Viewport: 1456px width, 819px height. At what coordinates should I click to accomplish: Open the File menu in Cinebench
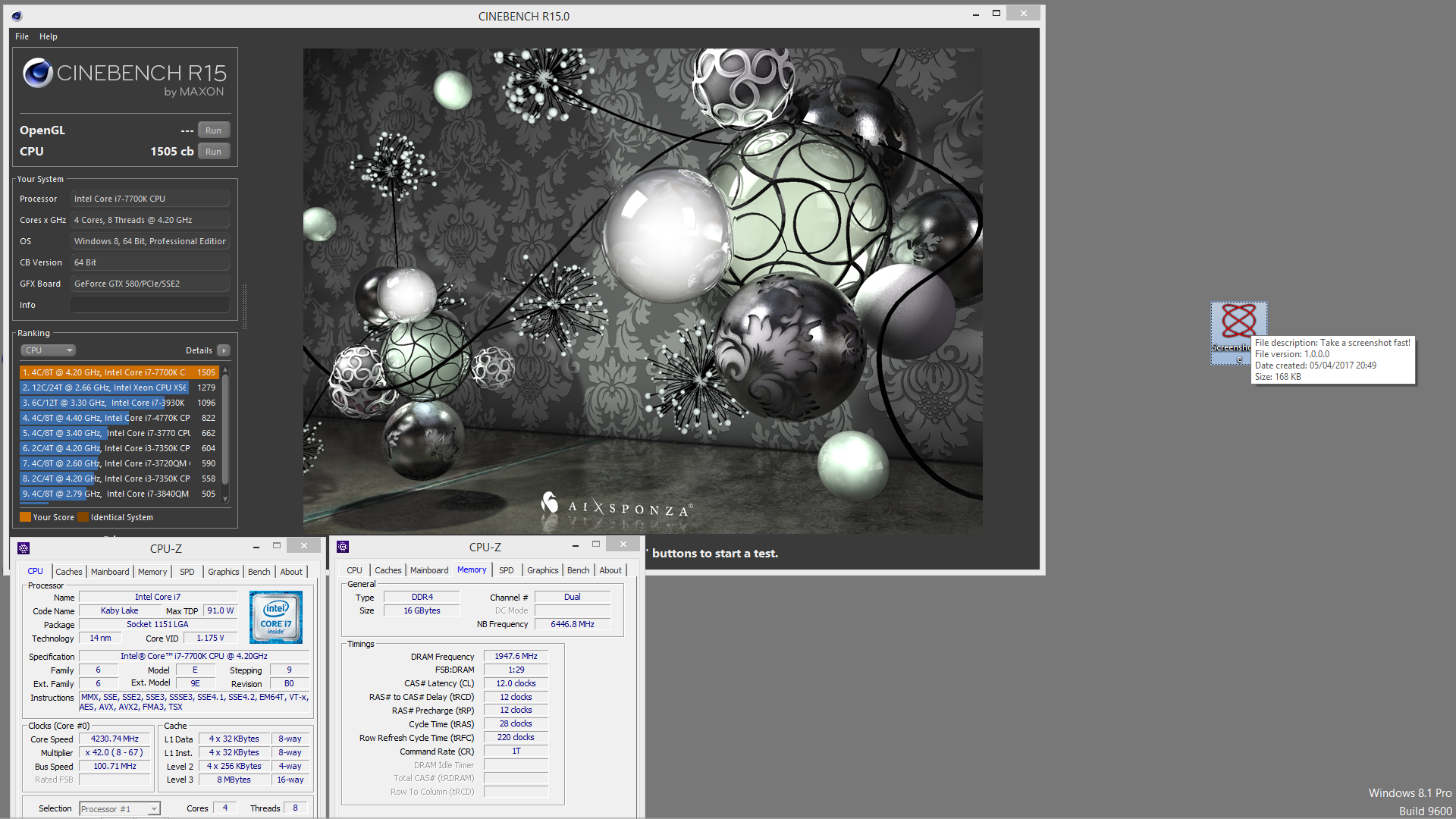[22, 36]
